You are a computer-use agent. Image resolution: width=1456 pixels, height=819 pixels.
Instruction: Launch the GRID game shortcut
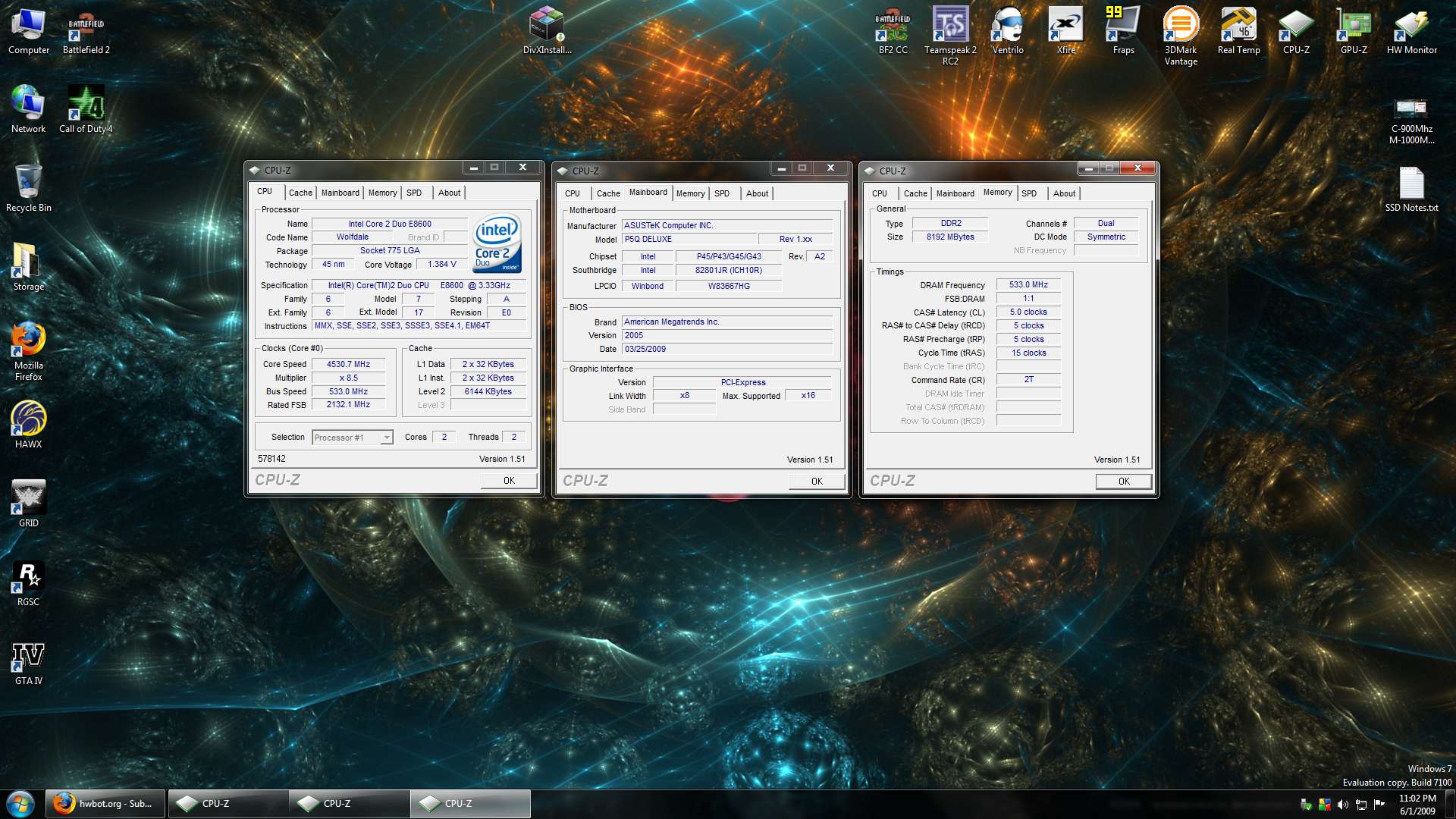pos(29,504)
